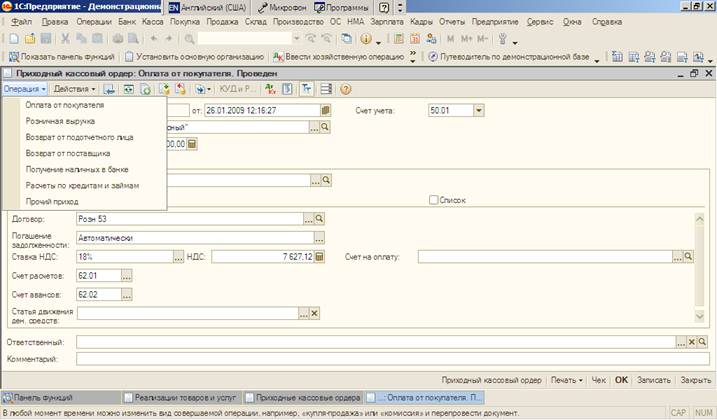The width and height of the screenshot is (717, 420).
Task: Click Показать панель функций toolbar button
Action: click(62, 57)
